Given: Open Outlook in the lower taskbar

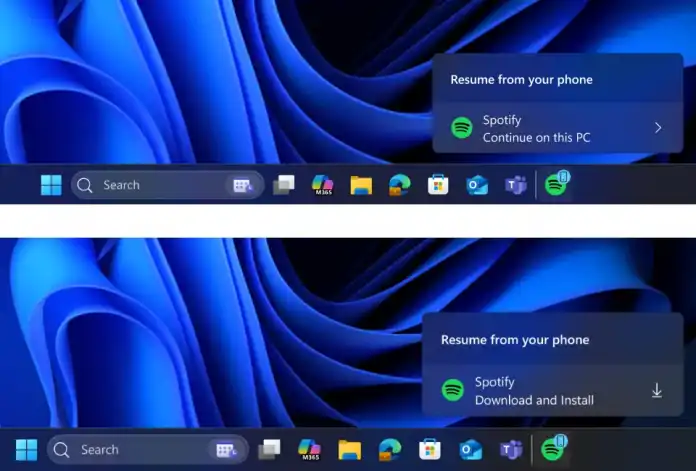Looking at the screenshot, I should pos(471,449).
